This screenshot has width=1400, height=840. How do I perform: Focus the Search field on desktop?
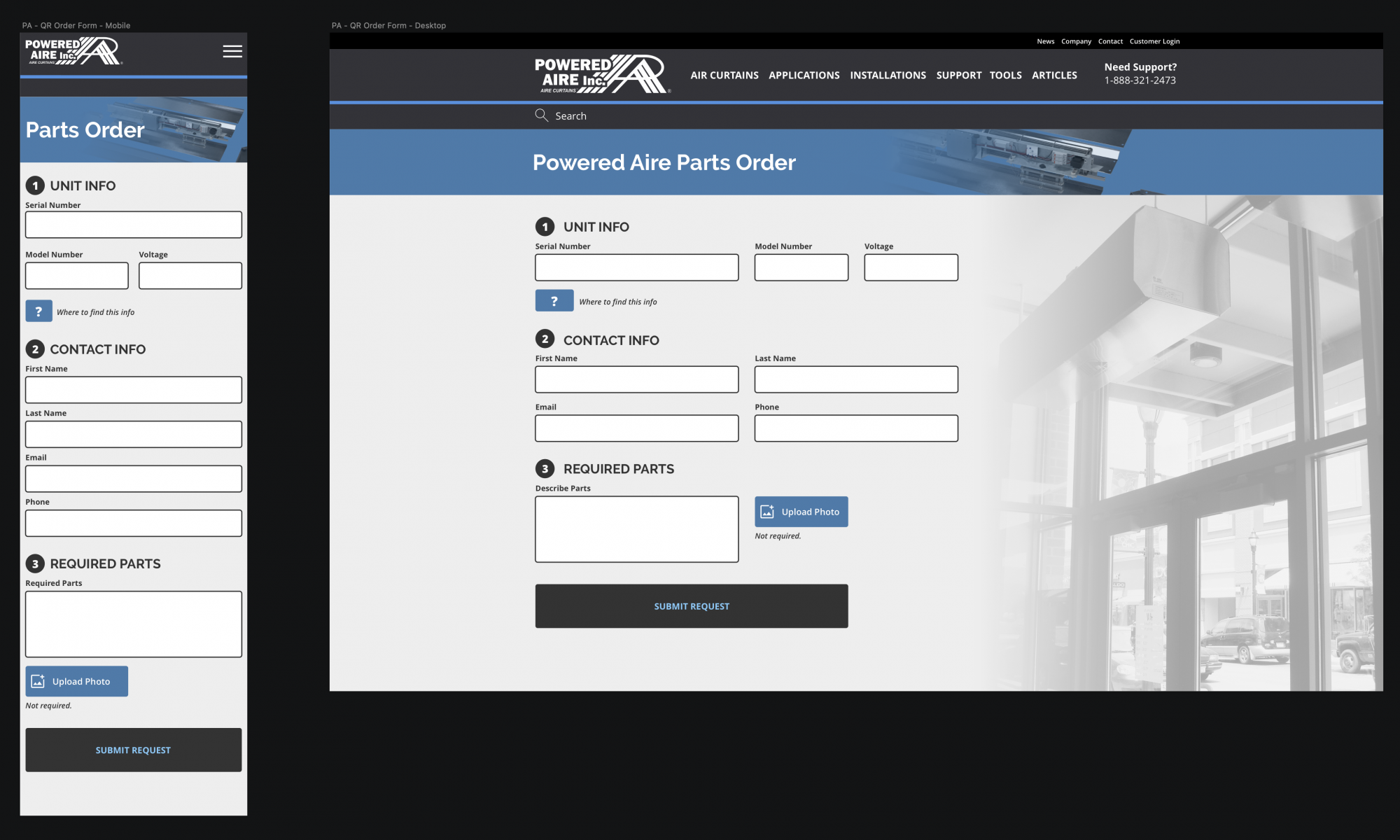point(571,116)
